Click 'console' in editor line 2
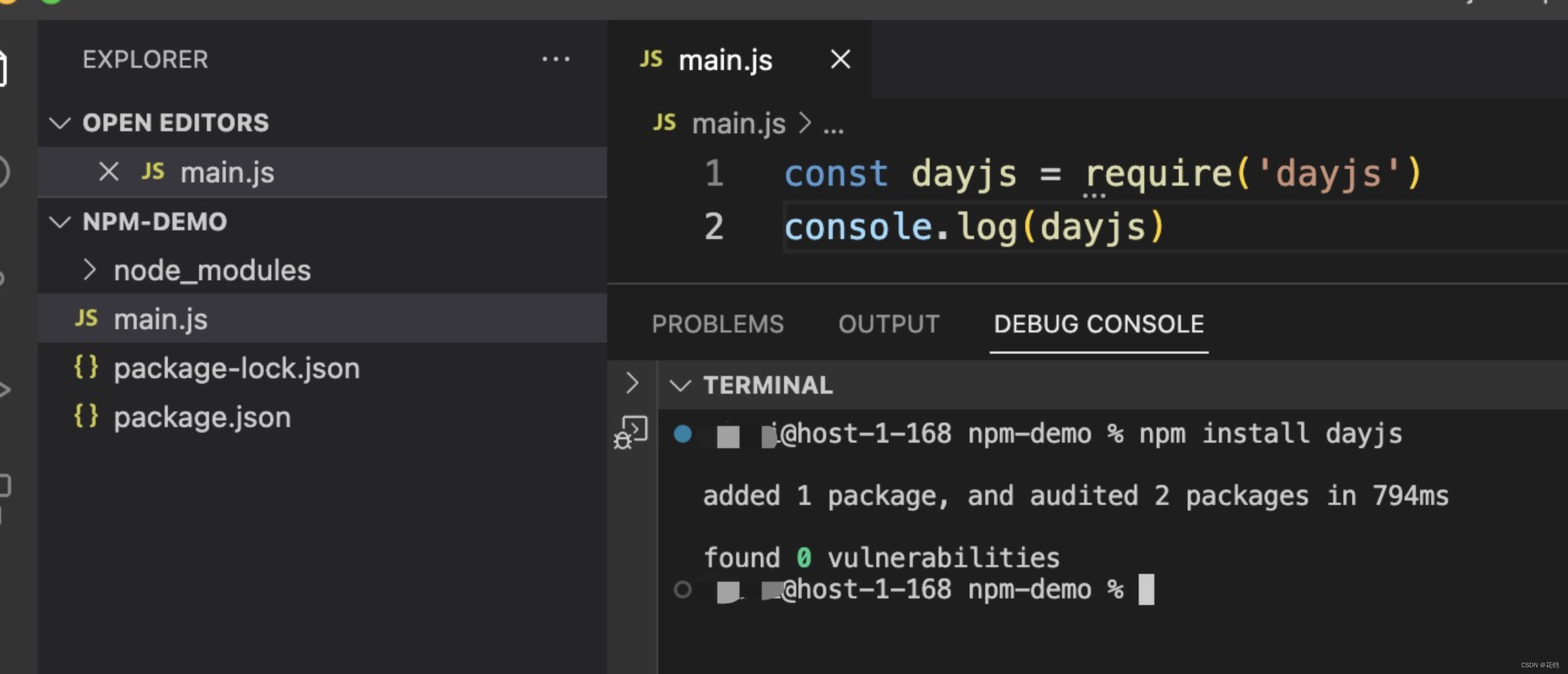1568x674 pixels. click(859, 226)
